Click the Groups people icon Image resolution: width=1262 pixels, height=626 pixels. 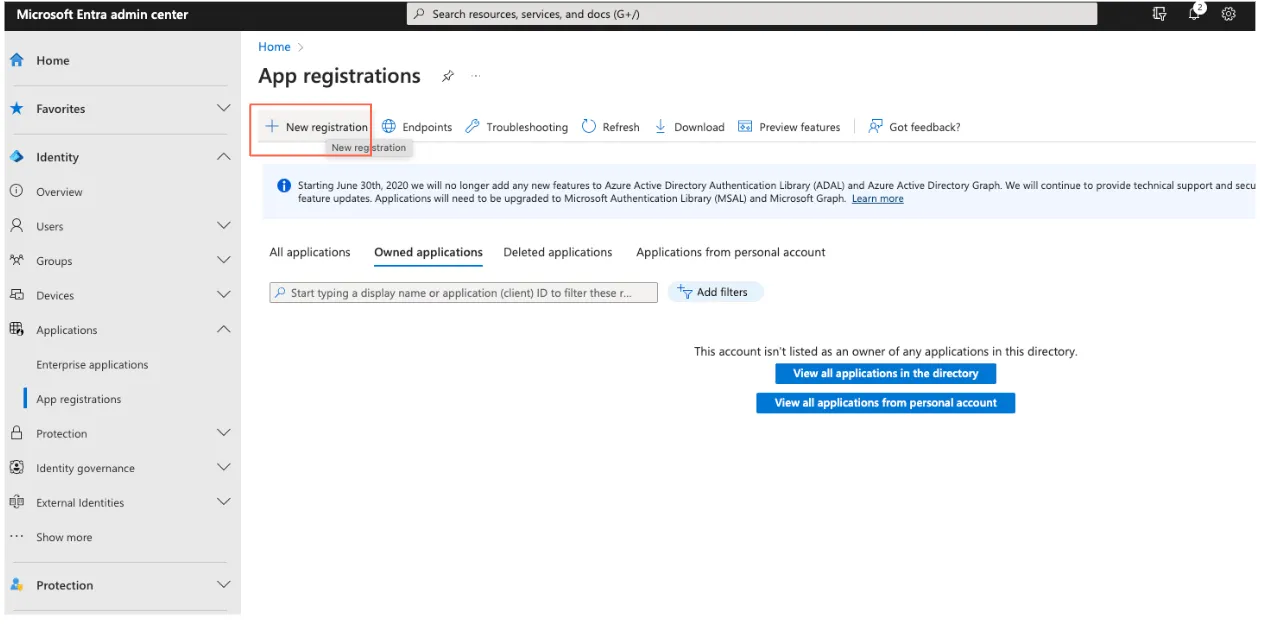coord(16,260)
